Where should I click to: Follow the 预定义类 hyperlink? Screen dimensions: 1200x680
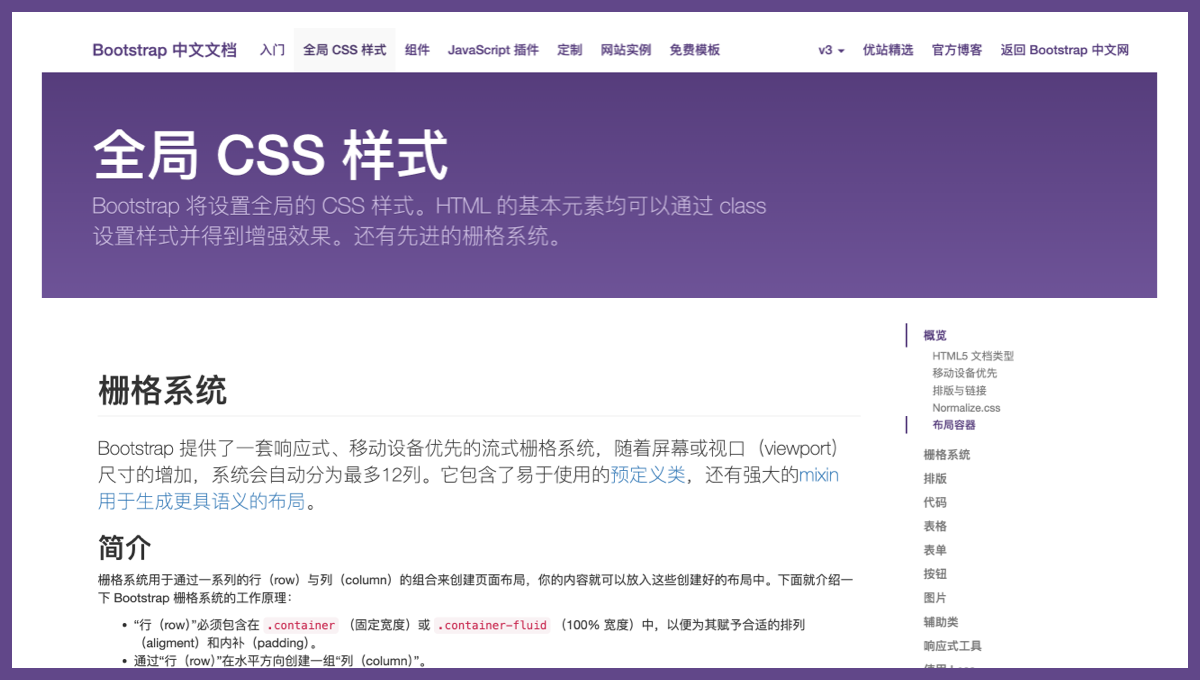pyautogui.click(x=648, y=475)
